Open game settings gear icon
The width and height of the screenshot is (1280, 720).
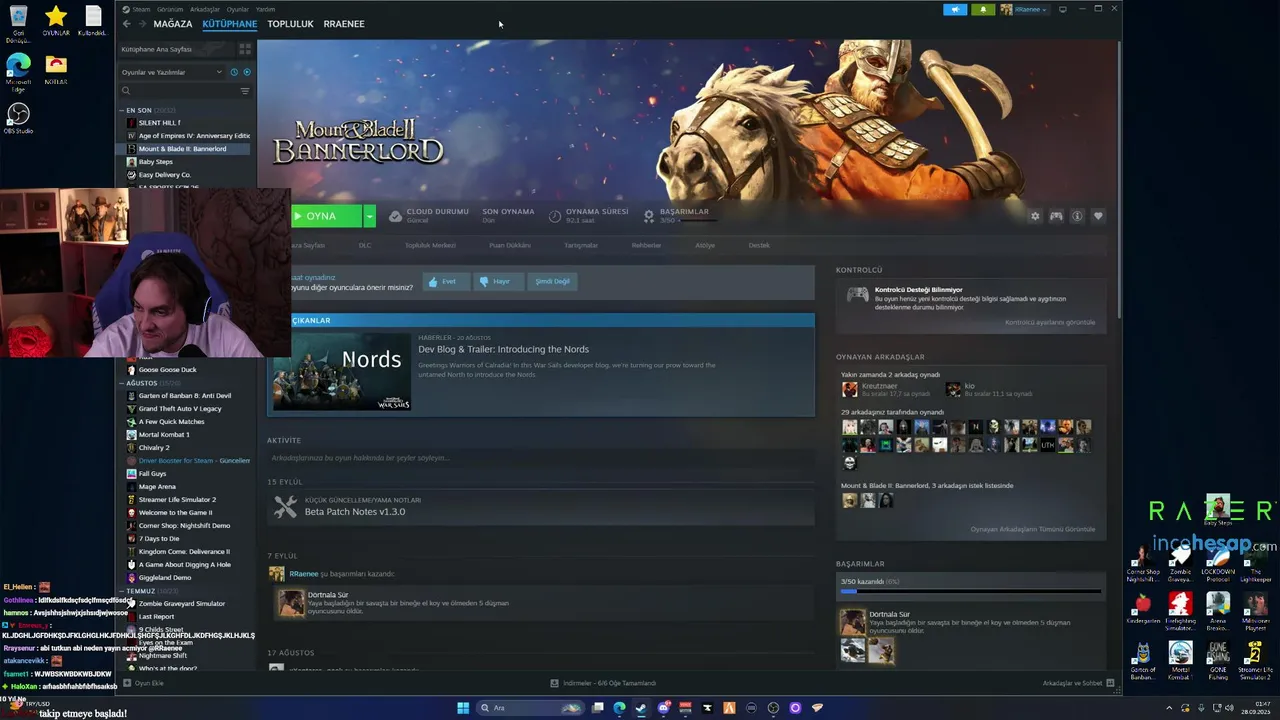pyautogui.click(x=1035, y=216)
